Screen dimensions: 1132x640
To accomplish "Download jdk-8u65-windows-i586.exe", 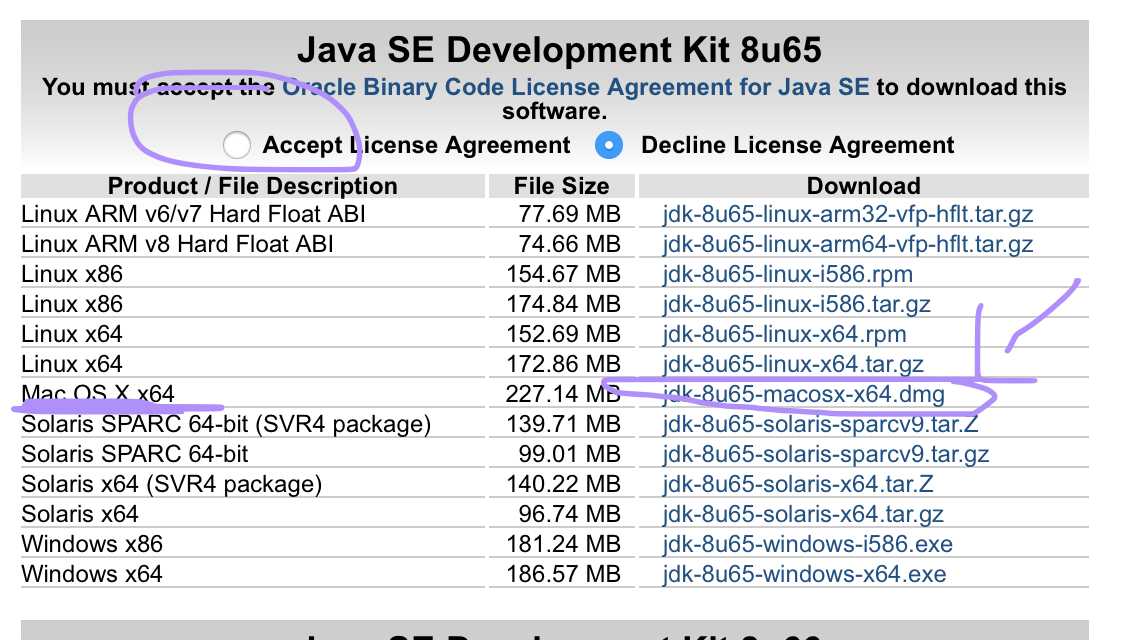I will tap(807, 544).
